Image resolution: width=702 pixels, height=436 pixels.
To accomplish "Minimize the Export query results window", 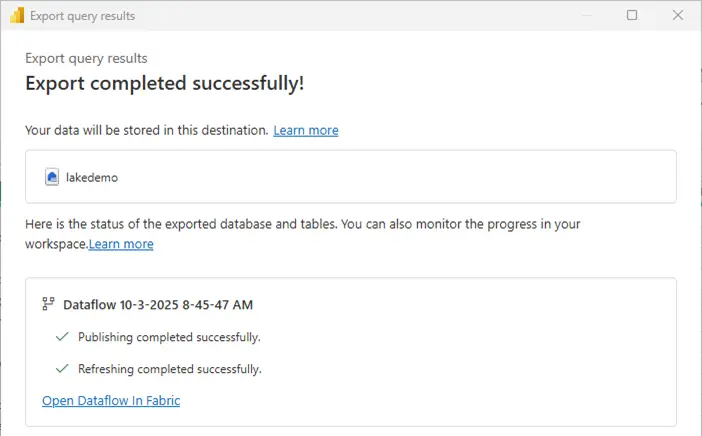I will (x=586, y=15).
